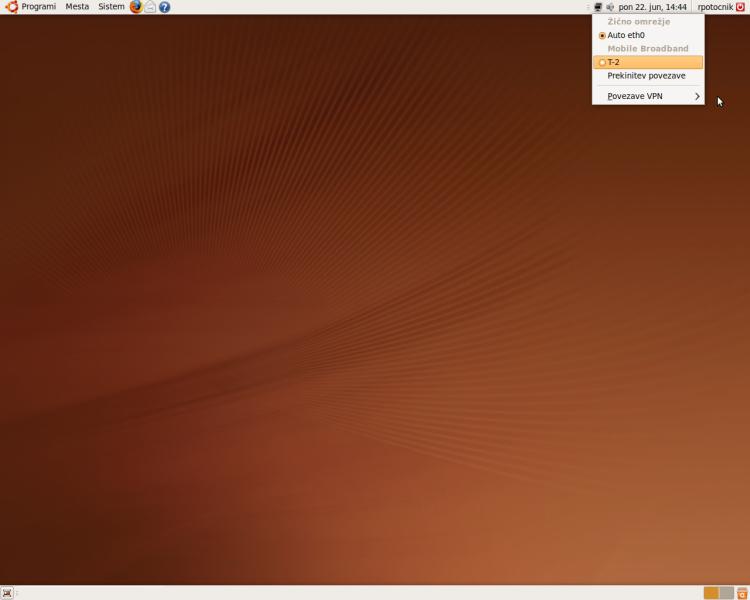The image size is (750, 600).
Task: Open the Mesta places menu
Action: click(77, 7)
